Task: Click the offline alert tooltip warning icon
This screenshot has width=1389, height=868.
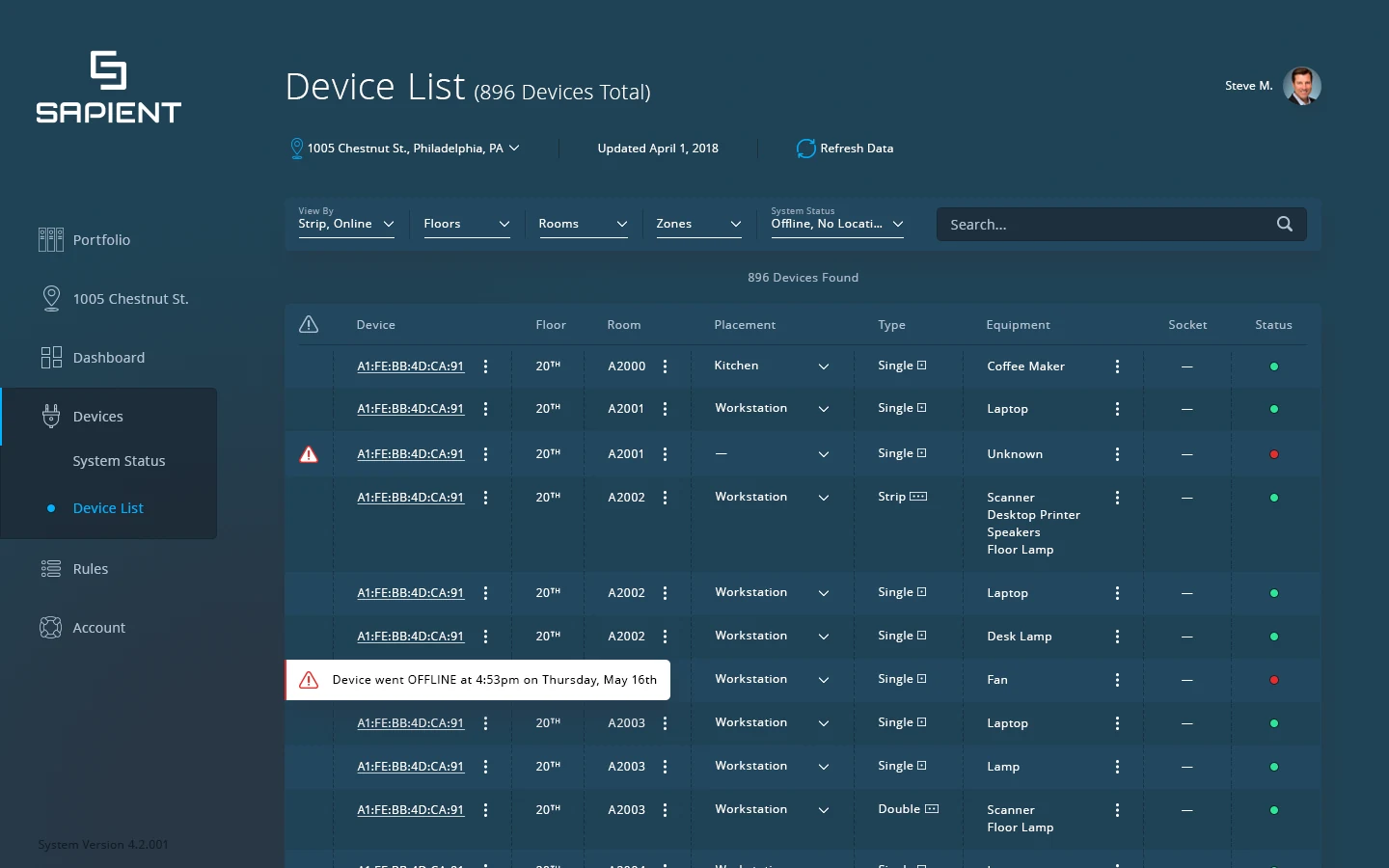Action: click(x=309, y=680)
